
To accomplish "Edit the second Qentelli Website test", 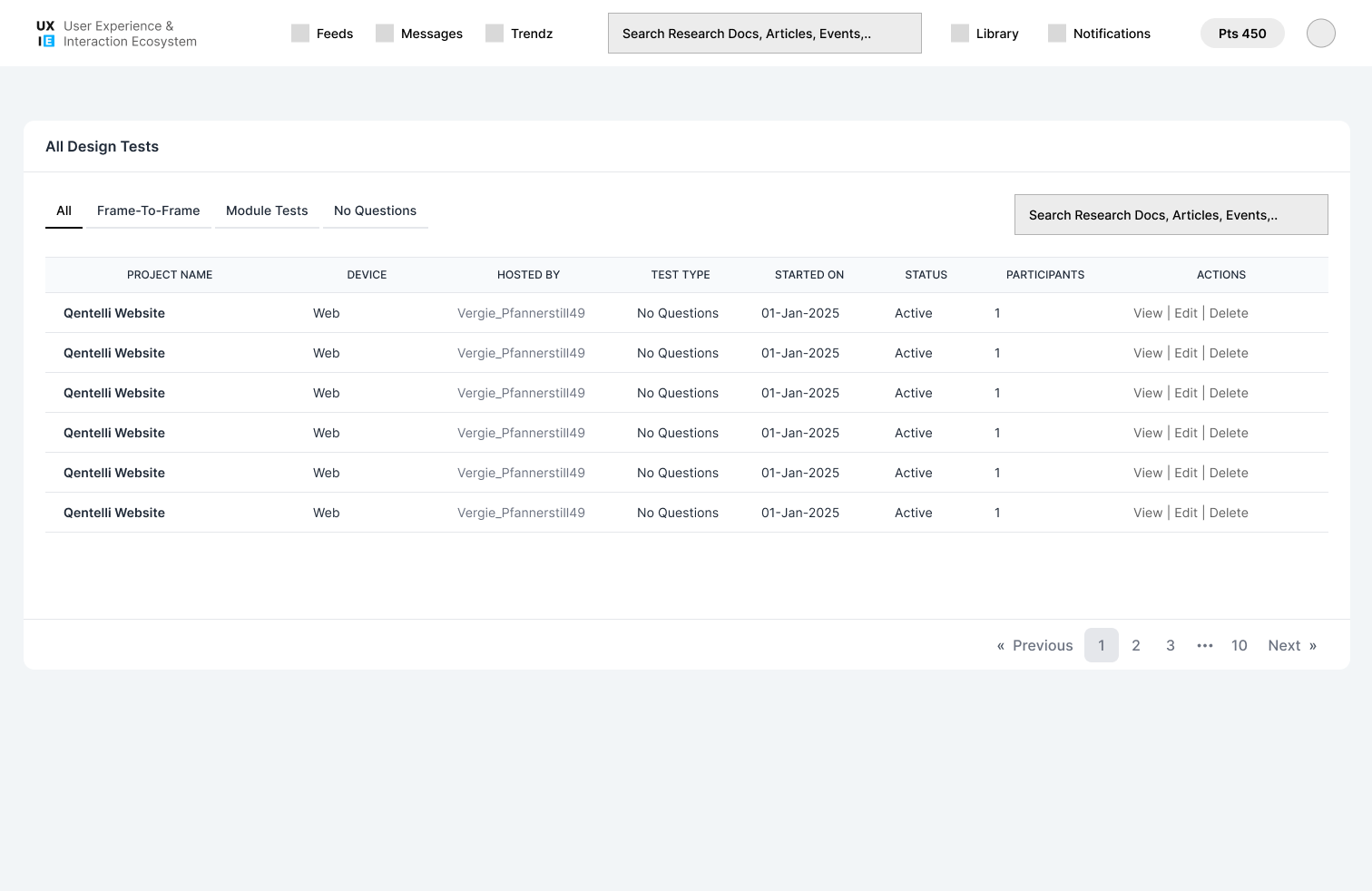I will click(x=1186, y=353).
